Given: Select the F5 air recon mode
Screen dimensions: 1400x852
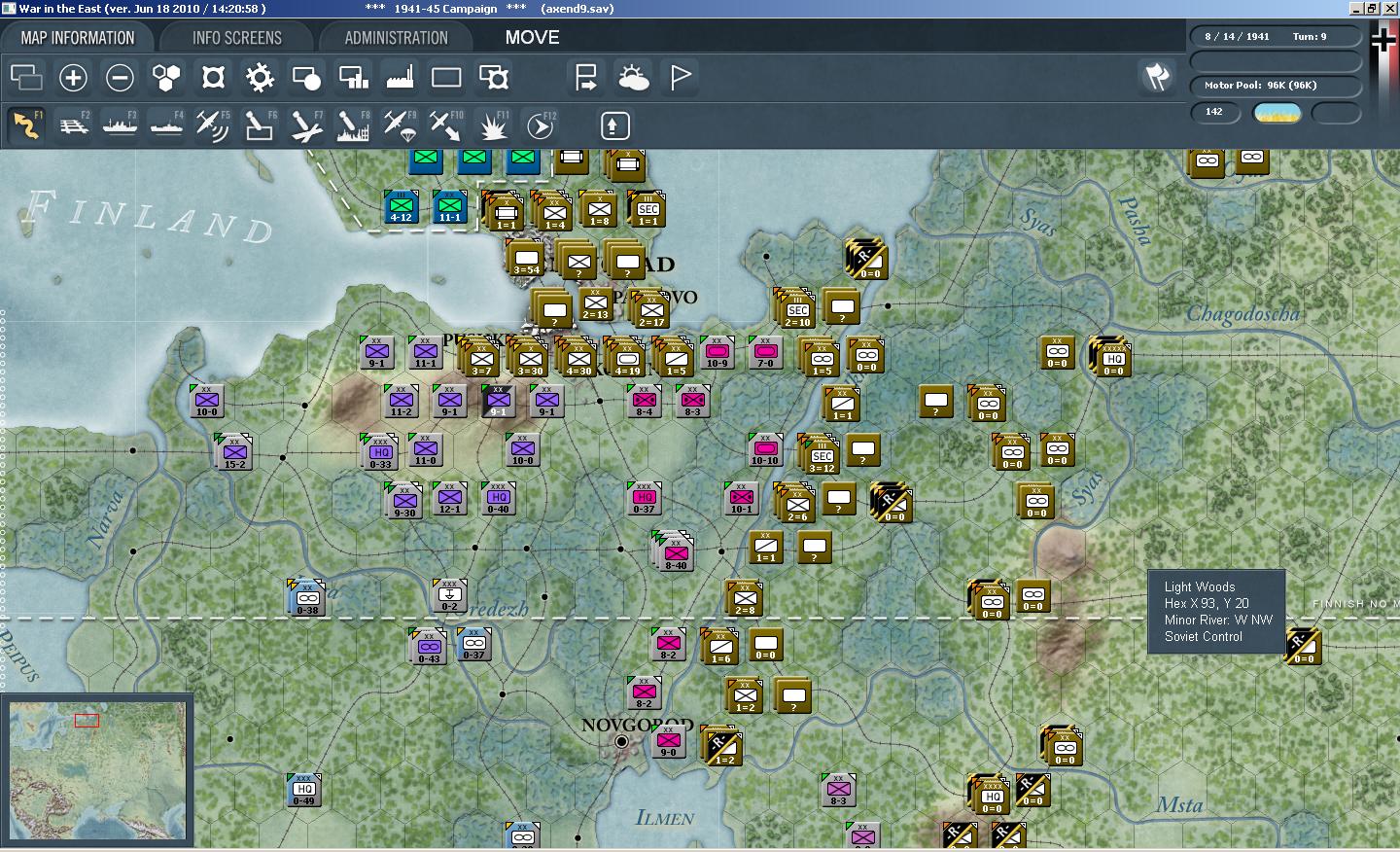Looking at the screenshot, I should [x=213, y=125].
